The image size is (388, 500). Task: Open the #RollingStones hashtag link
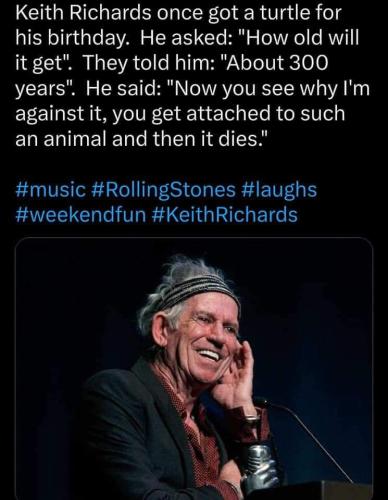163,190
